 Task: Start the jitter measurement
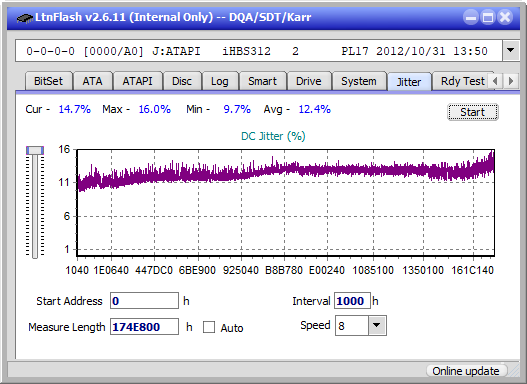click(473, 112)
